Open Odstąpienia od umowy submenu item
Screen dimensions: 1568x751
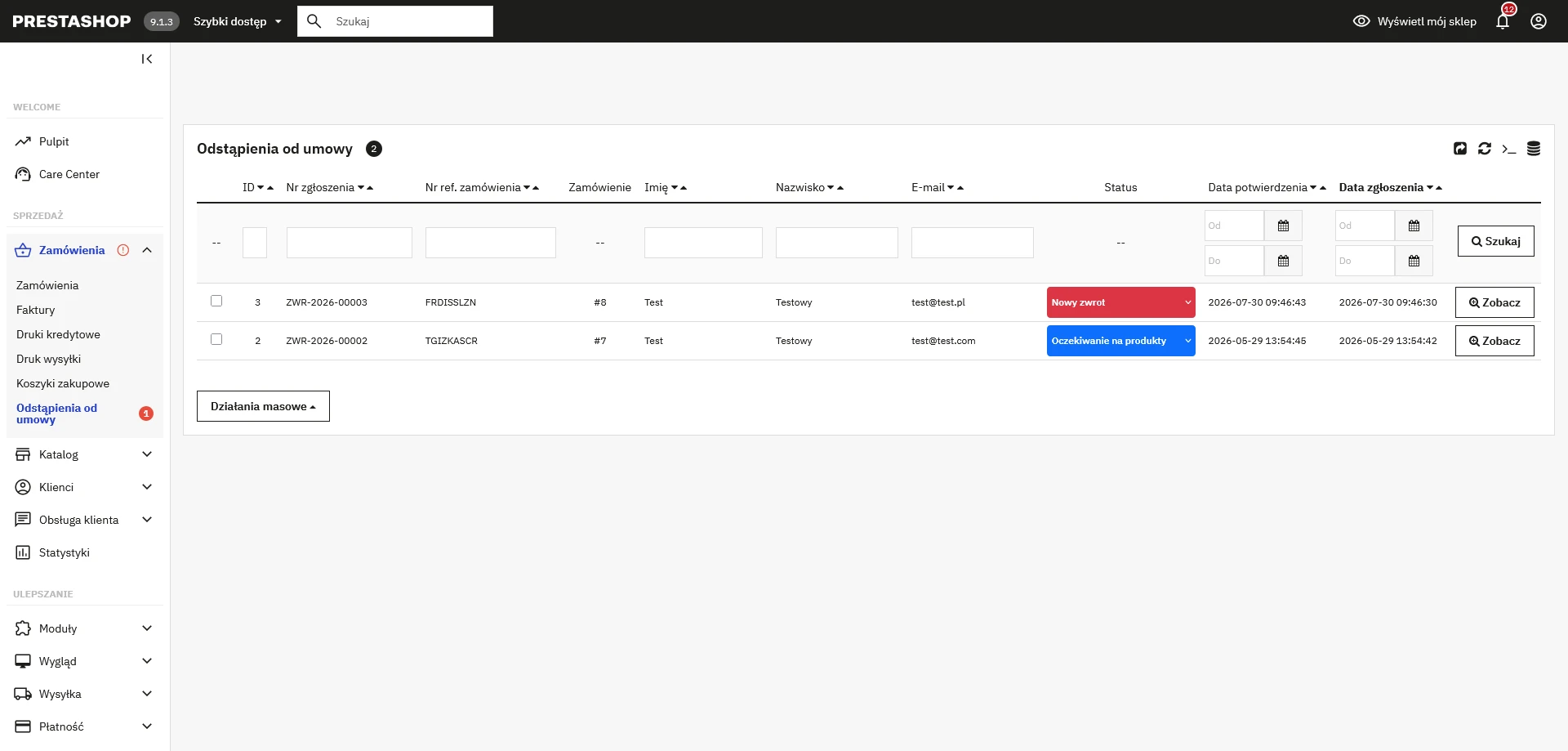[56, 413]
